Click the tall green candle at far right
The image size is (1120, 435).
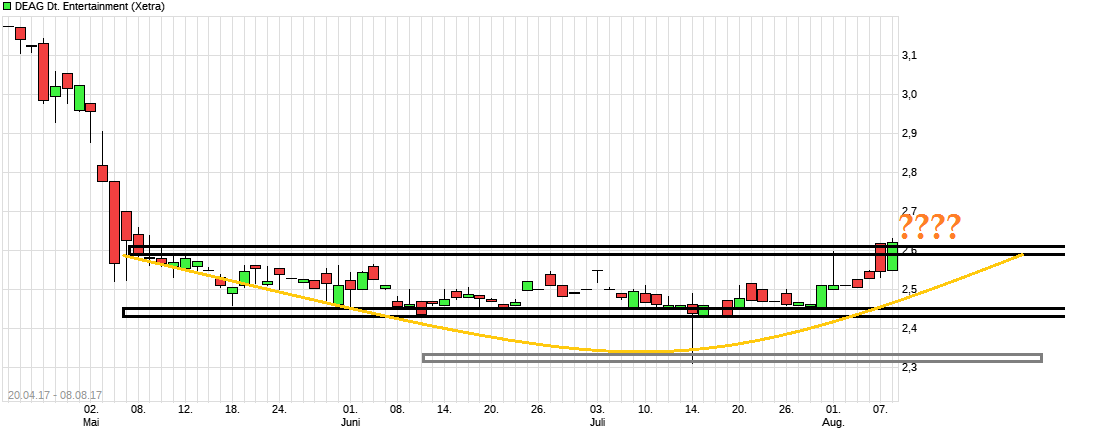(892, 257)
